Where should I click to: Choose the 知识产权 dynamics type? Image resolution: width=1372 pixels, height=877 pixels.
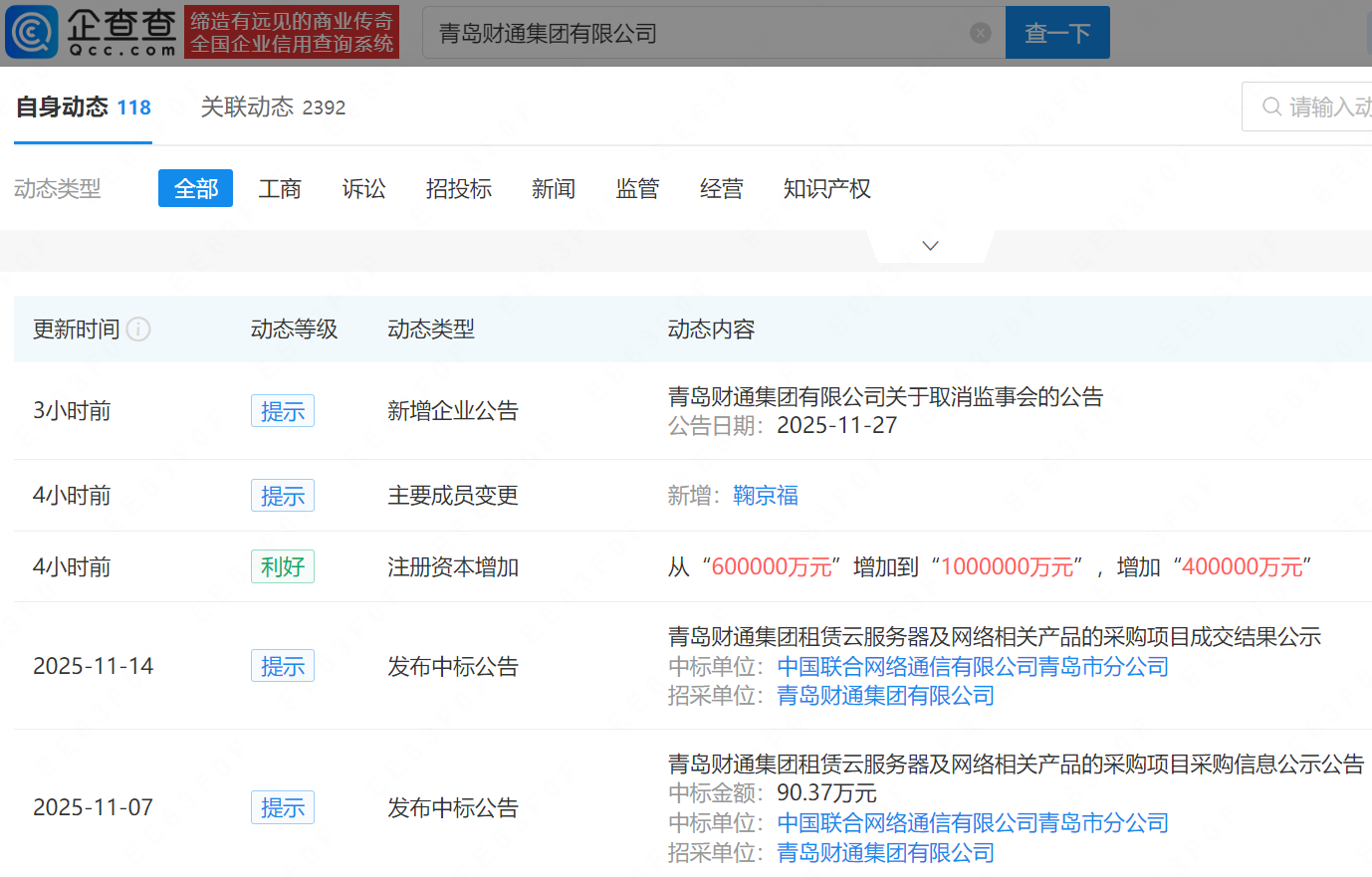tap(826, 189)
